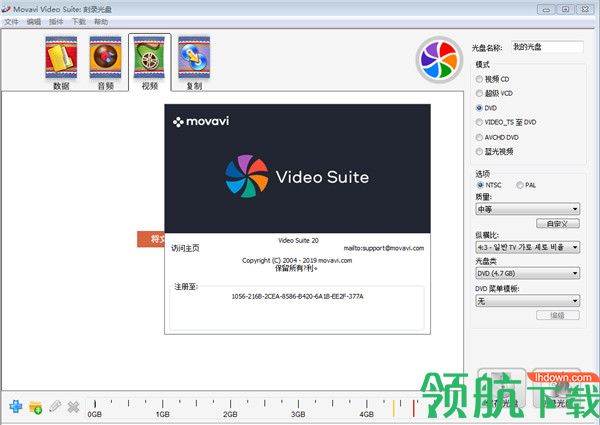
Task: Open the 编辑 menu
Action: (34, 22)
